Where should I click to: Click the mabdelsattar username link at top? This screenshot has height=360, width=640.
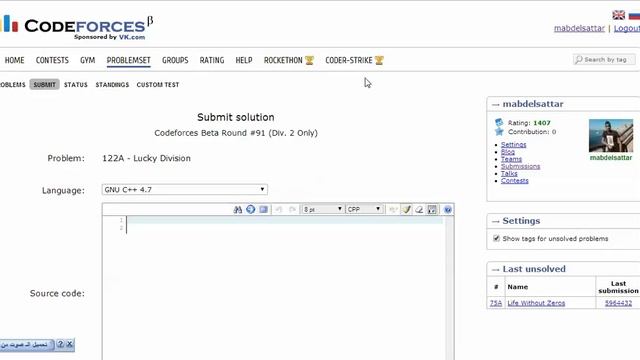(579, 28)
